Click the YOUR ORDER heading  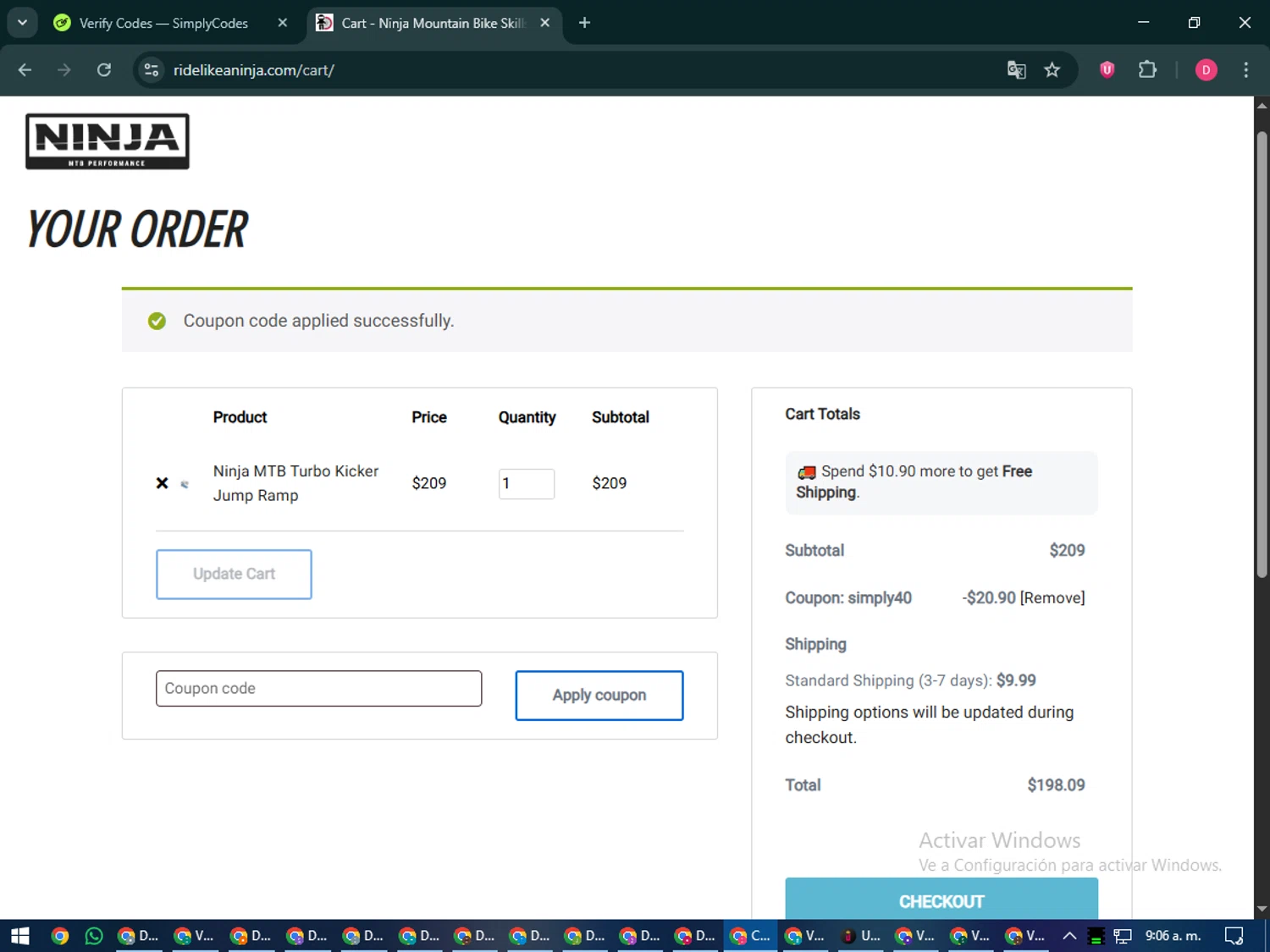[137, 229]
